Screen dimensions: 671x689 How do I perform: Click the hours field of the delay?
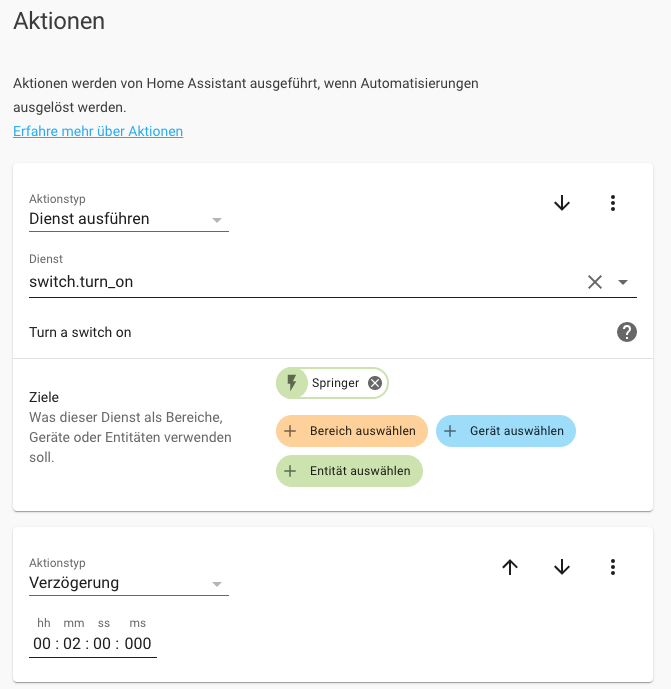coord(42,643)
